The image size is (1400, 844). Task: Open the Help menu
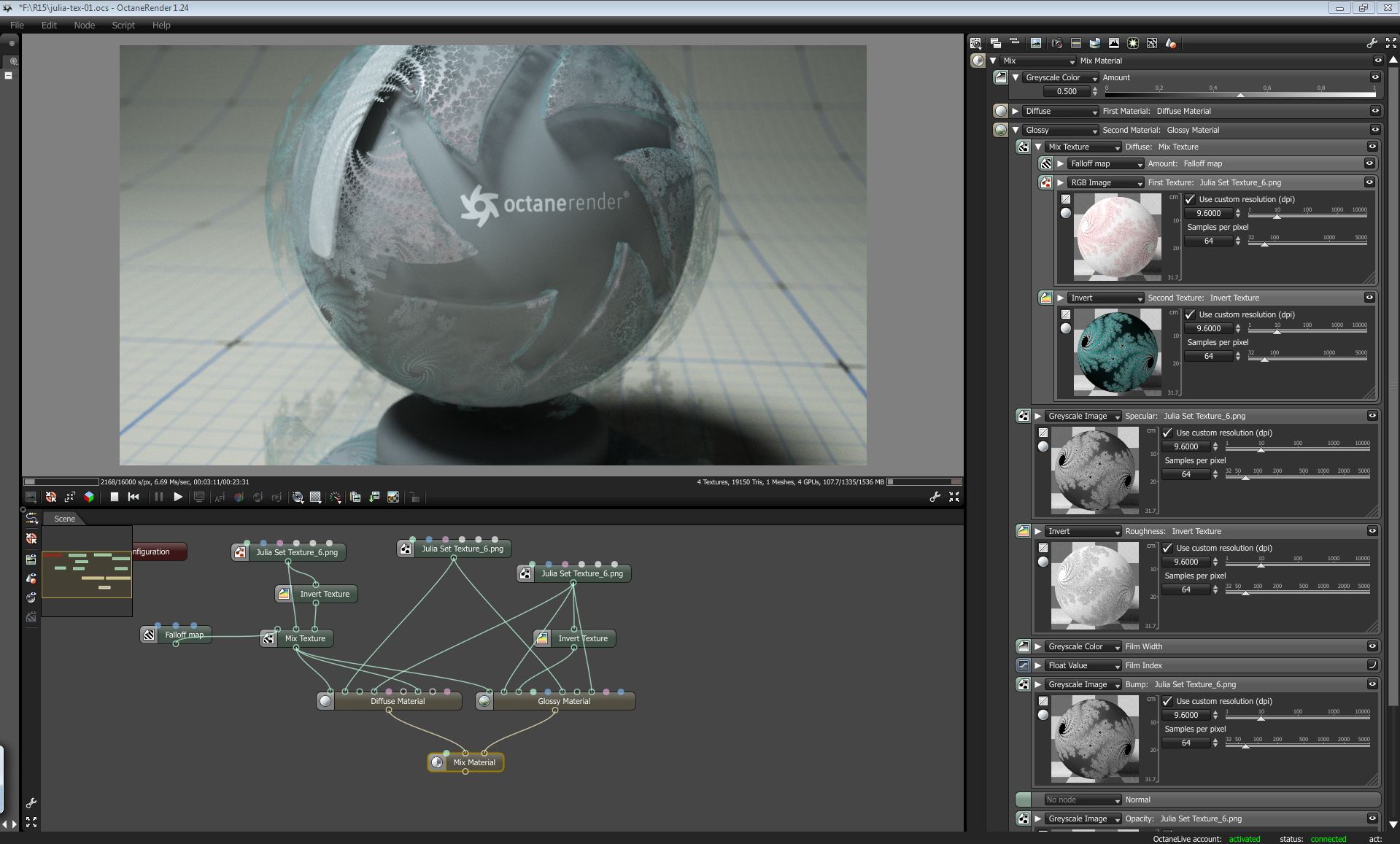(x=161, y=25)
